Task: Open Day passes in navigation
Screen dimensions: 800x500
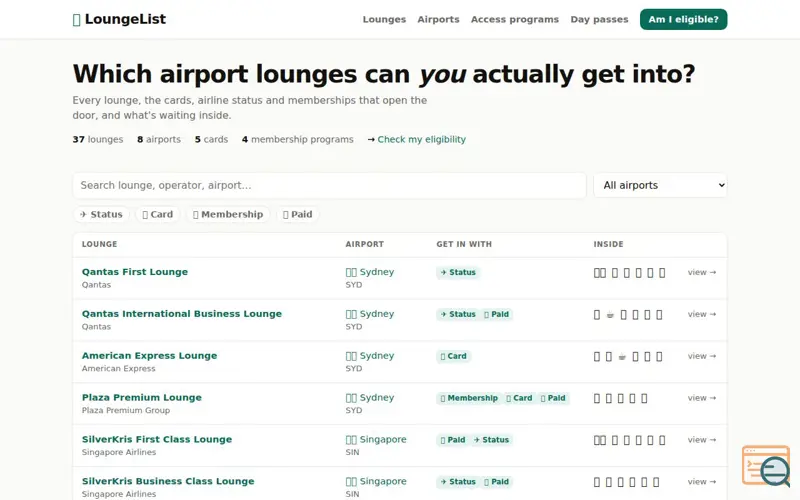Action: point(599,19)
